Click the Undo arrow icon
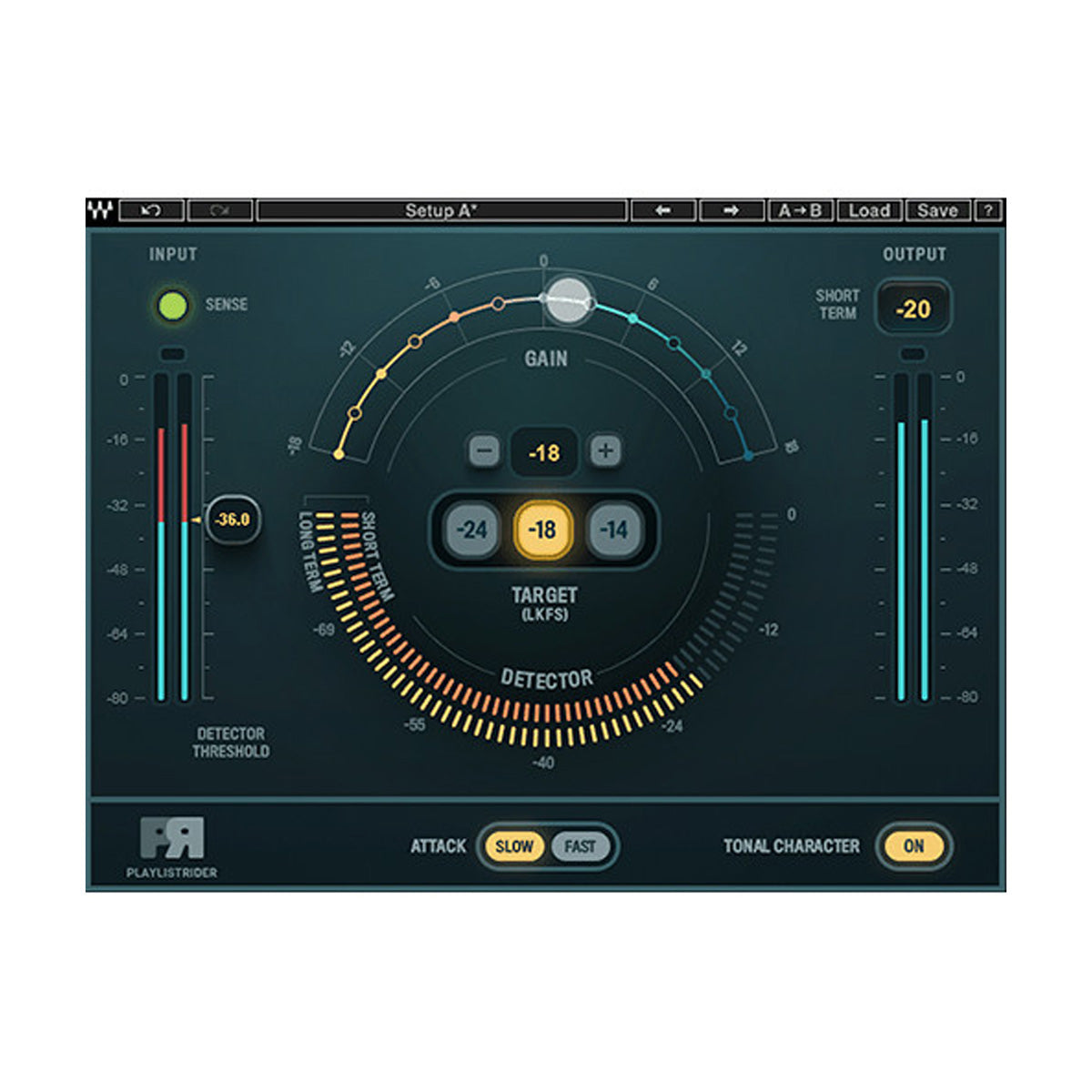1092x1092 pixels. tap(153, 210)
